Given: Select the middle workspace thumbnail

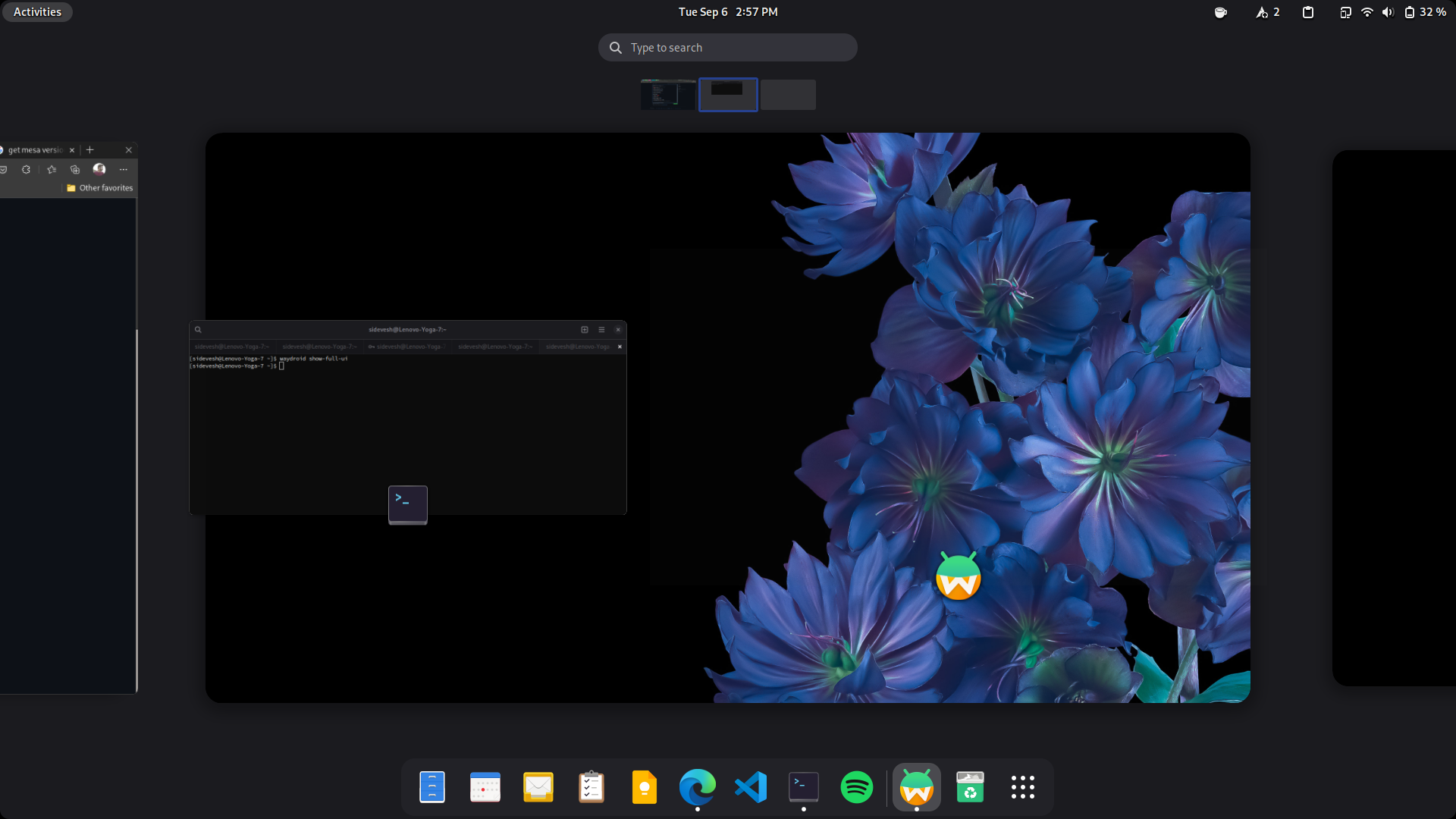Looking at the screenshot, I should pos(727,94).
